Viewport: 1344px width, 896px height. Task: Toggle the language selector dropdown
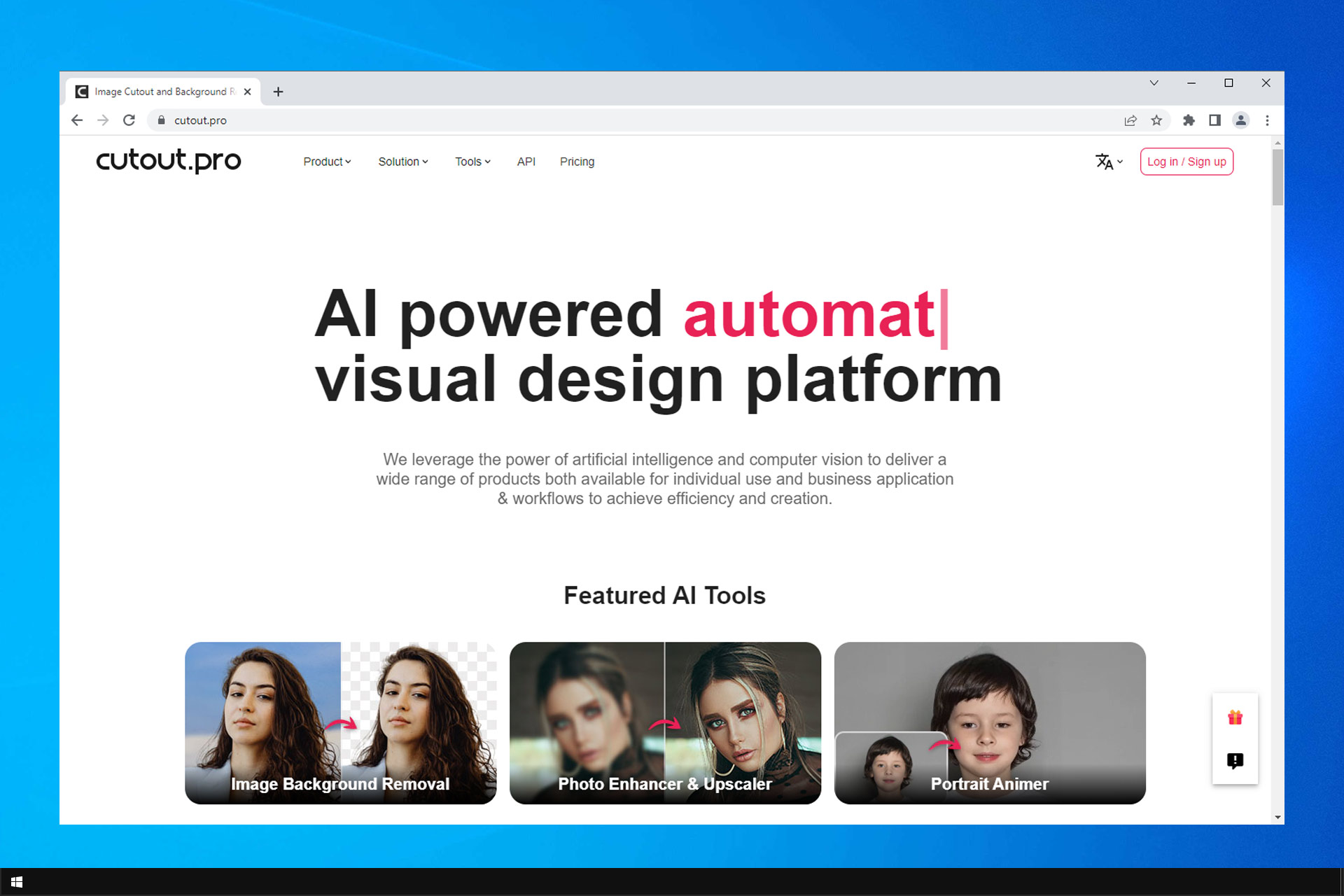[x=1107, y=161]
